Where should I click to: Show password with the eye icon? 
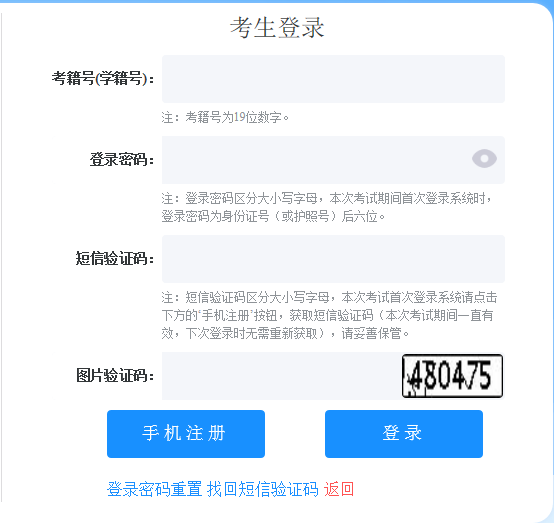484,159
